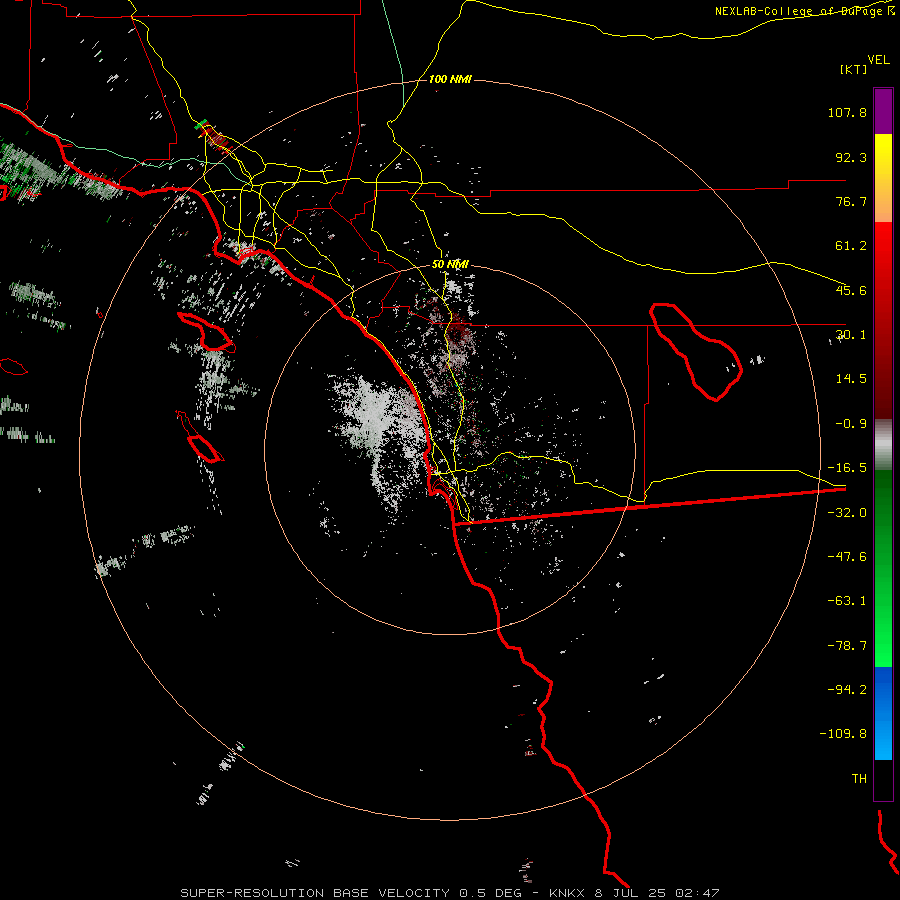This screenshot has height=900, width=900.
Task: Click the -109.8 velocity legend value
Action: click(x=843, y=734)
